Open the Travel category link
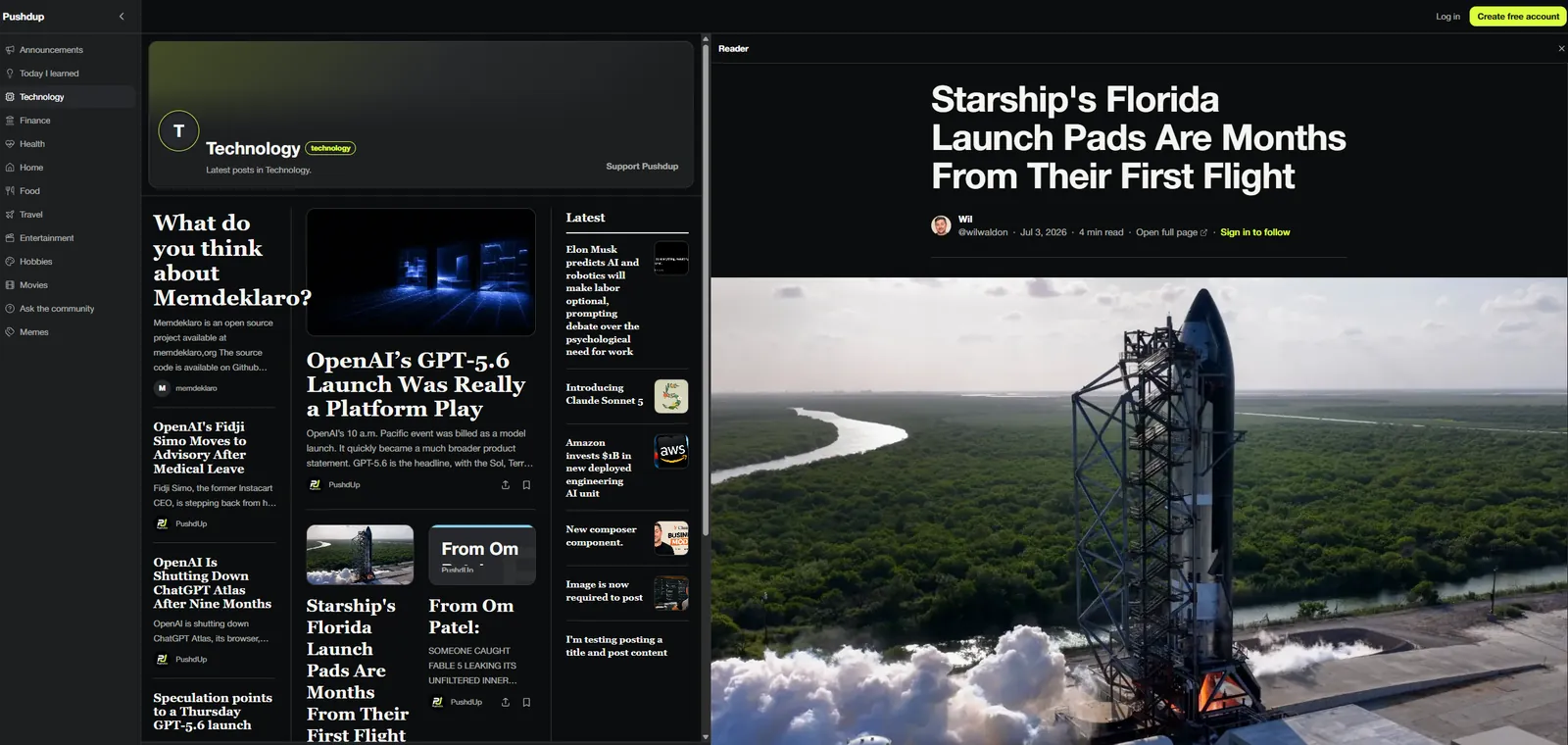 pyautogui.click(x=31, y=215)
